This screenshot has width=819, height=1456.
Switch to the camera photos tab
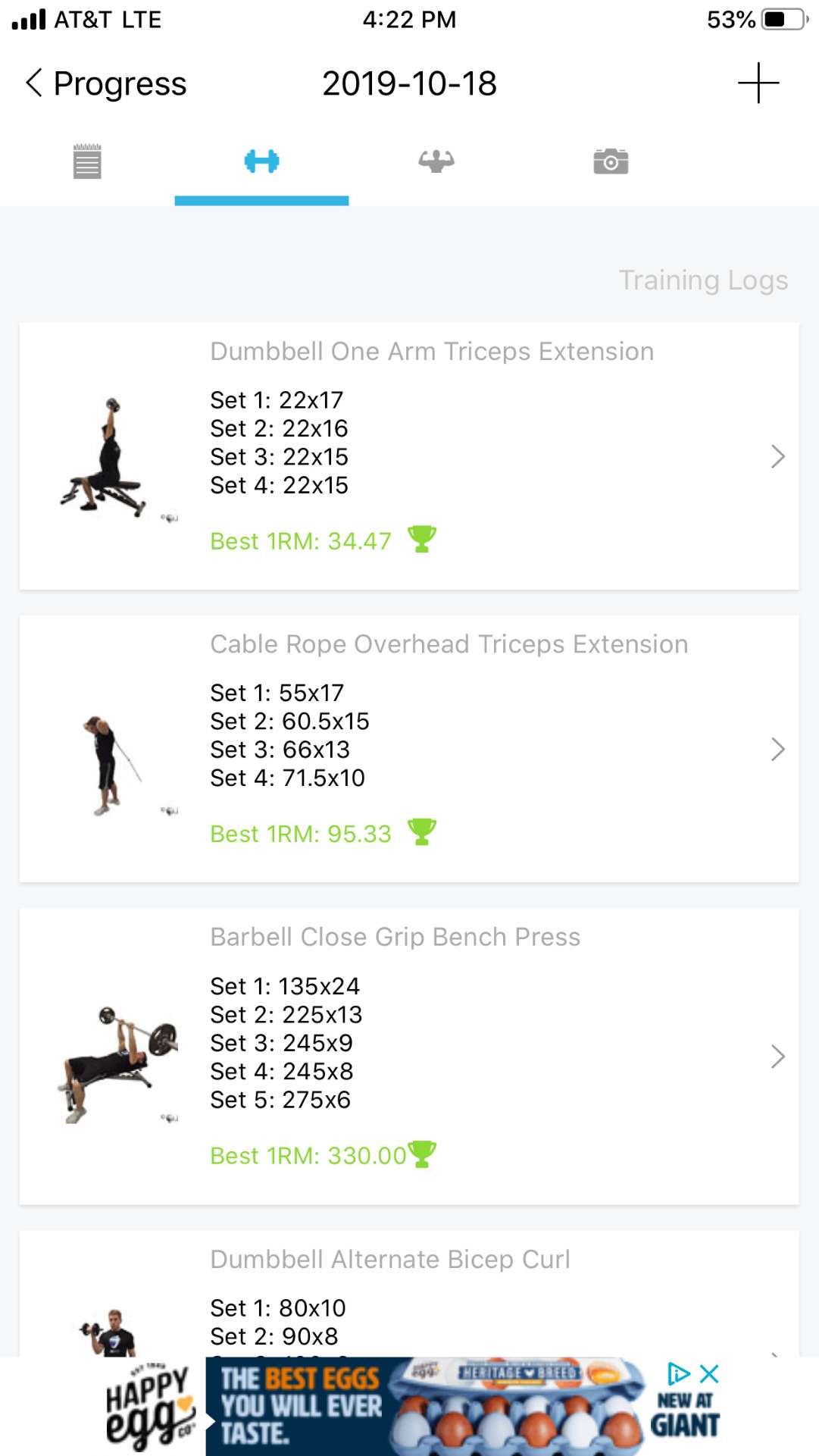point(611,161)
